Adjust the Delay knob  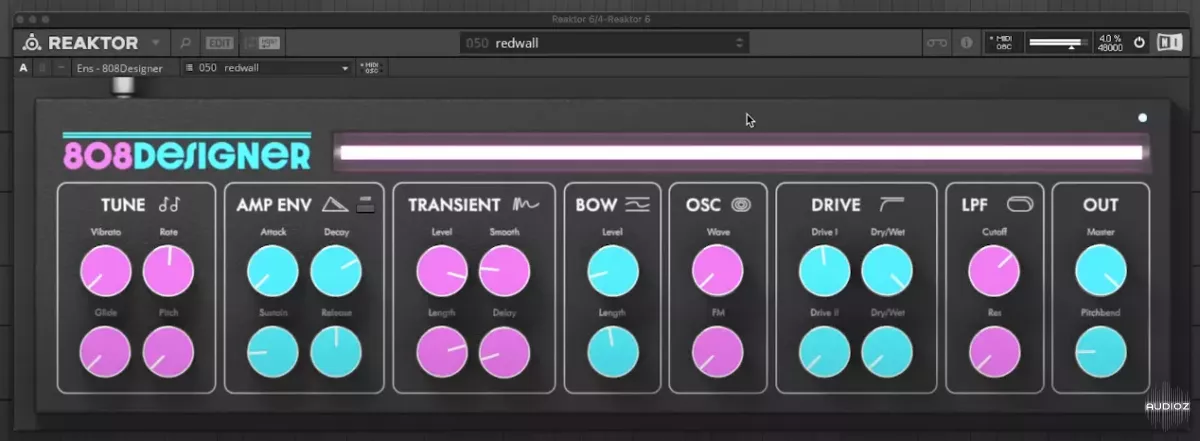504,353
